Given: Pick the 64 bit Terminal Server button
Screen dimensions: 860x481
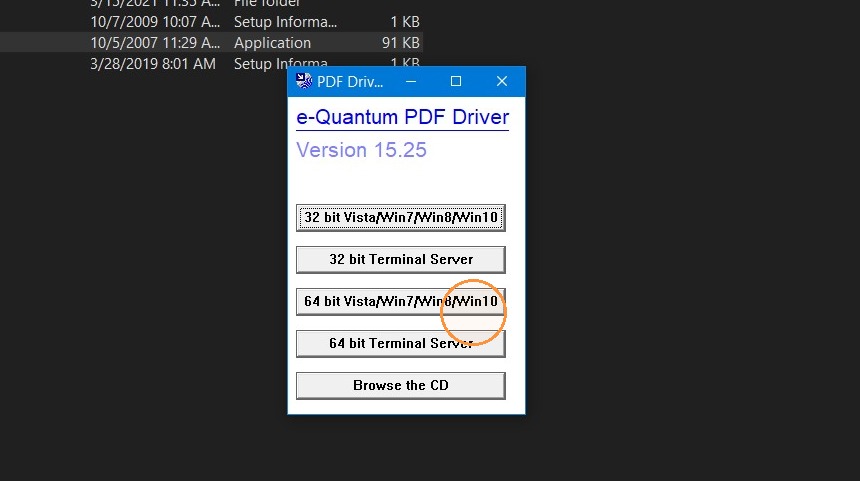Looking at the screenshot, I should pyautogui.click(x=400, y=343).
